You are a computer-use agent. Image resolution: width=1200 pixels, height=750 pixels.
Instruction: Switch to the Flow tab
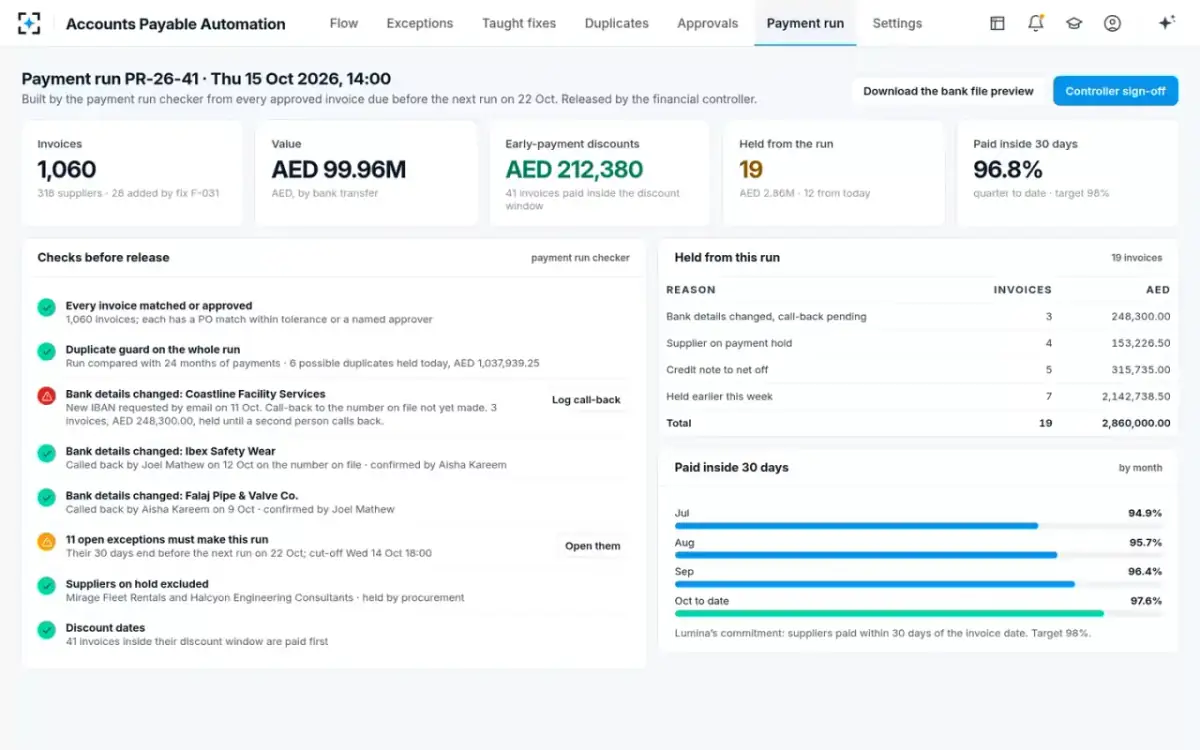(x=344, y=23)
